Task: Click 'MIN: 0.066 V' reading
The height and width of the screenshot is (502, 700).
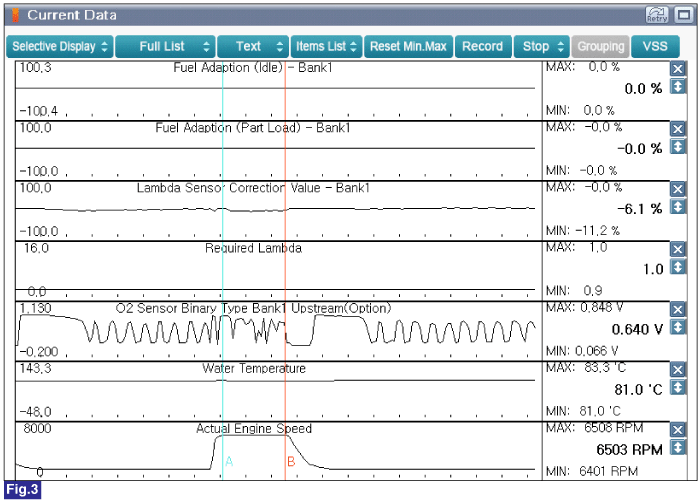Action: pyautogui.click(x=582, y=351)
